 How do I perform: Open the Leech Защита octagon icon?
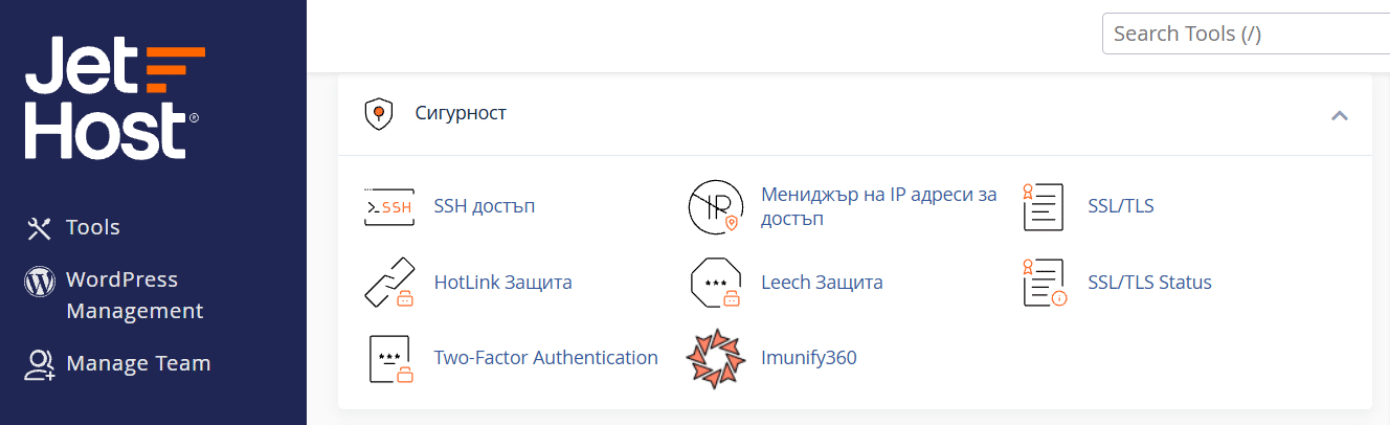tap(716, 283)
